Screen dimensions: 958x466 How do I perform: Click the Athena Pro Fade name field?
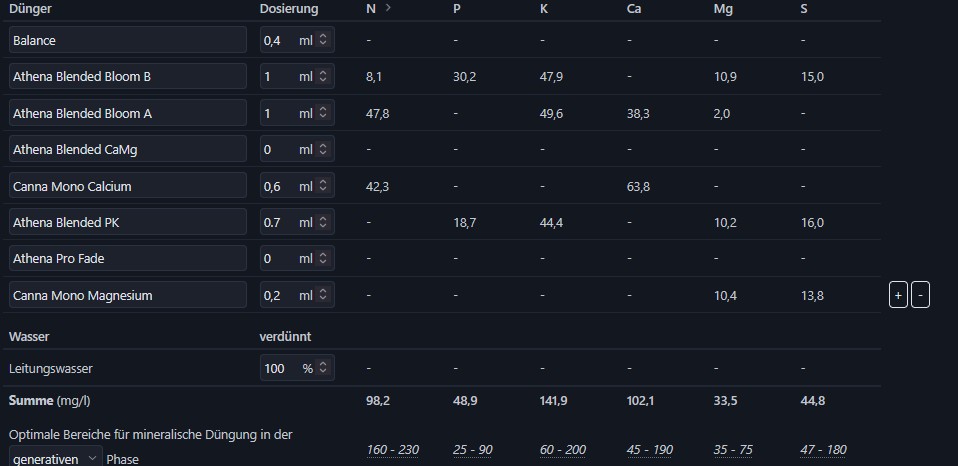[x=128, y=258]
